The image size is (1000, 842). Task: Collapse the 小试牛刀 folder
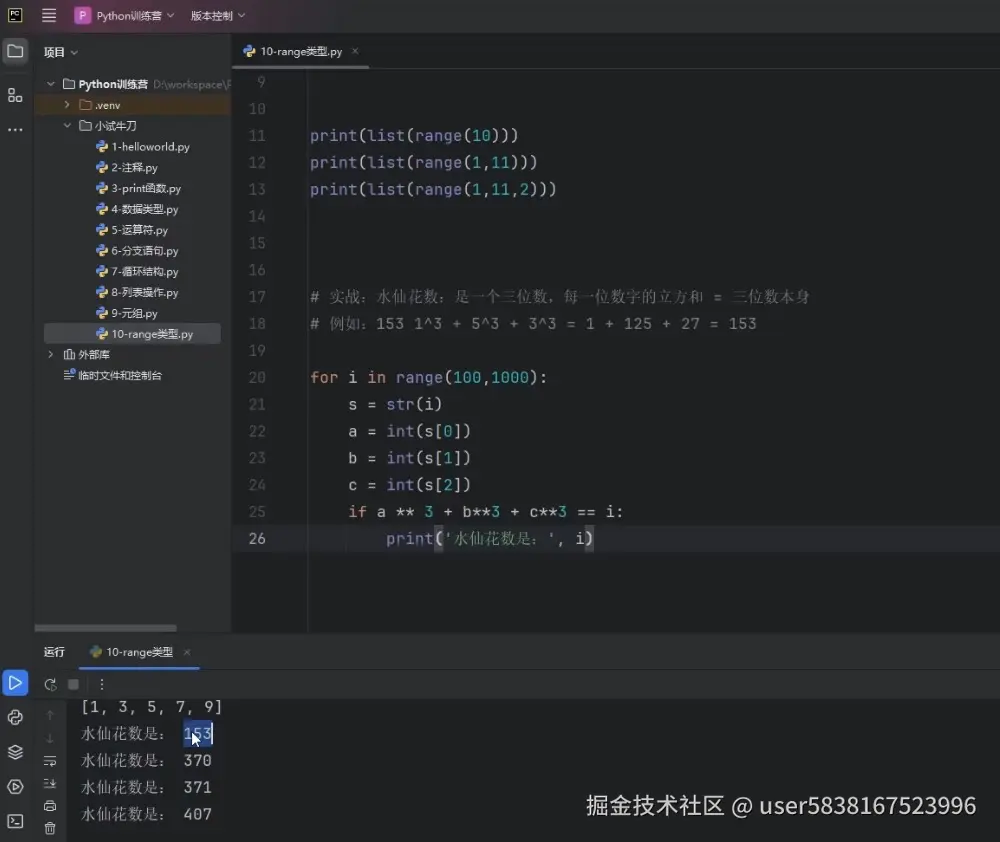coord(67,125)
